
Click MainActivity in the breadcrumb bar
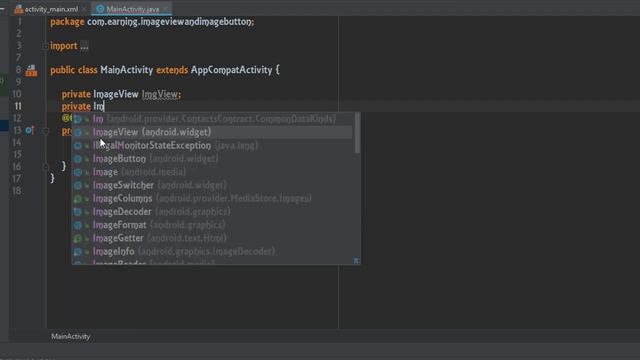pos(71,336)
